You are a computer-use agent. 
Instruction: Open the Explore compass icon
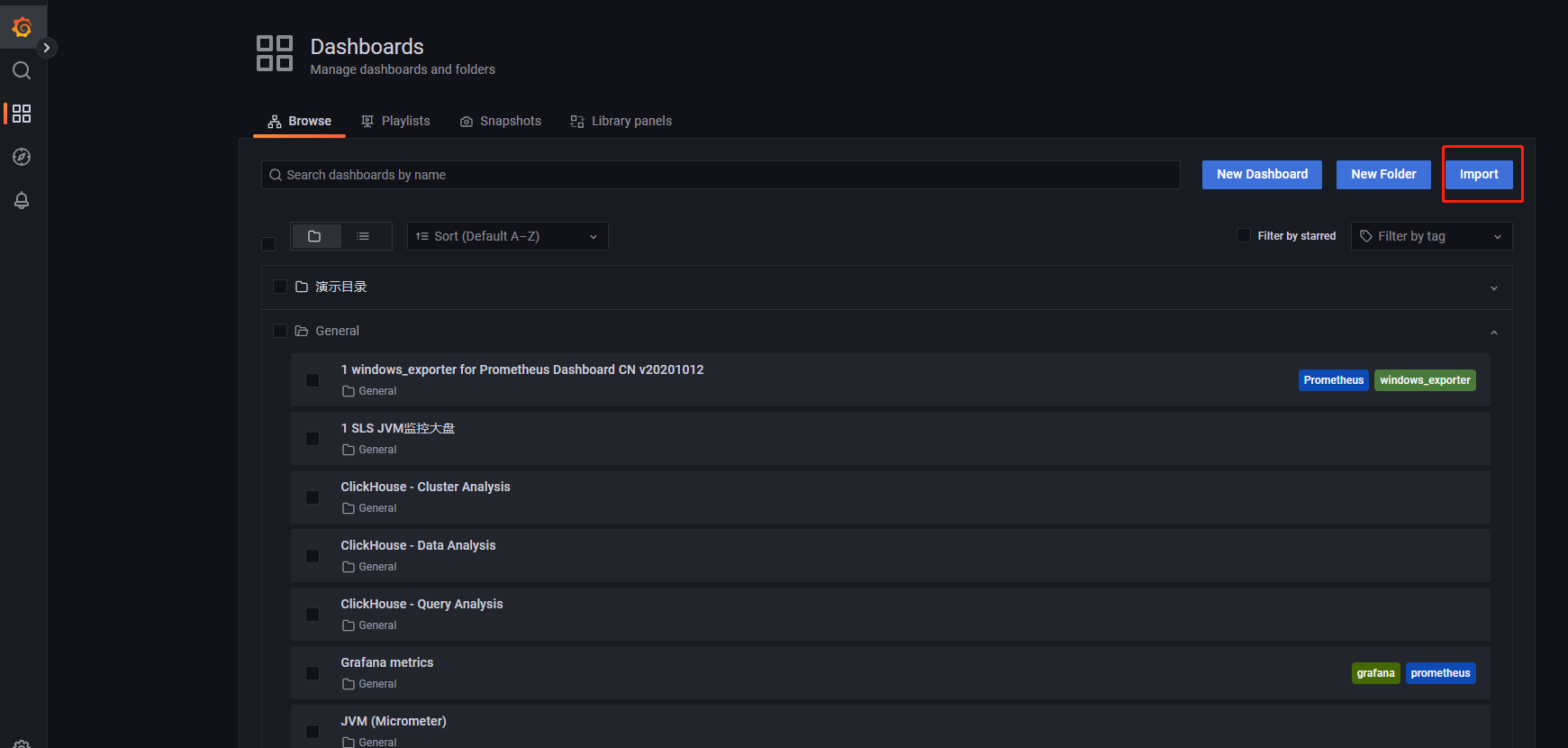tap(22, 157)
